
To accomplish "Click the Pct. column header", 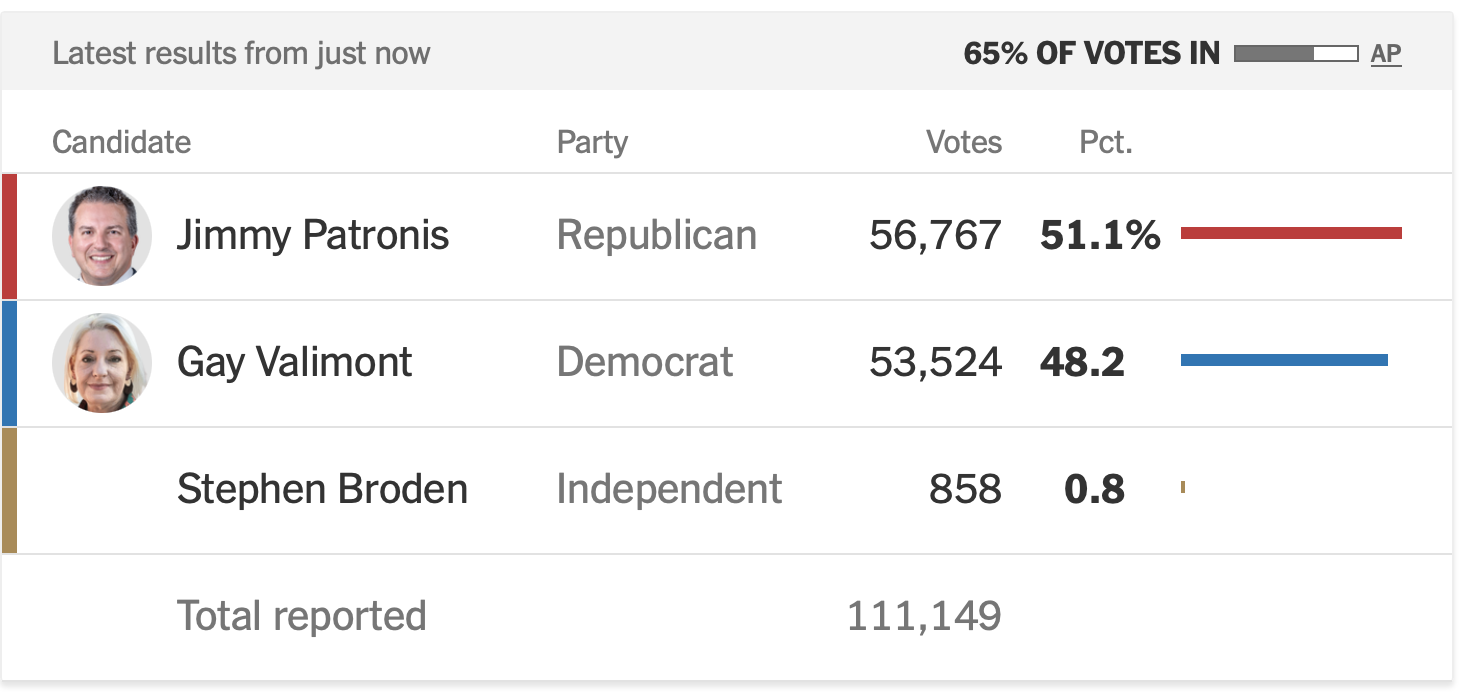I will click(x=1106, y=142).
